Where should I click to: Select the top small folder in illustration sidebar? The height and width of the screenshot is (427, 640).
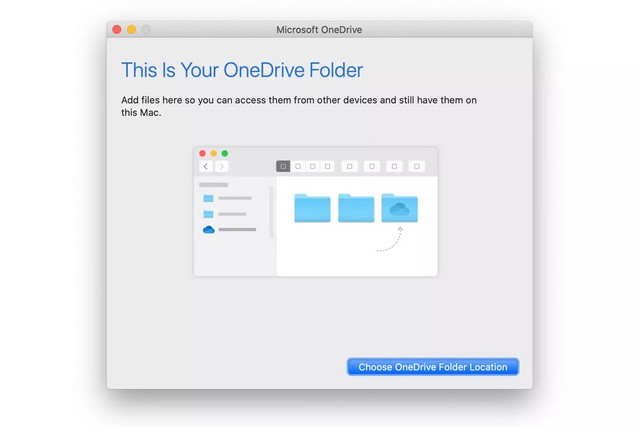click(x=209, y=198)
